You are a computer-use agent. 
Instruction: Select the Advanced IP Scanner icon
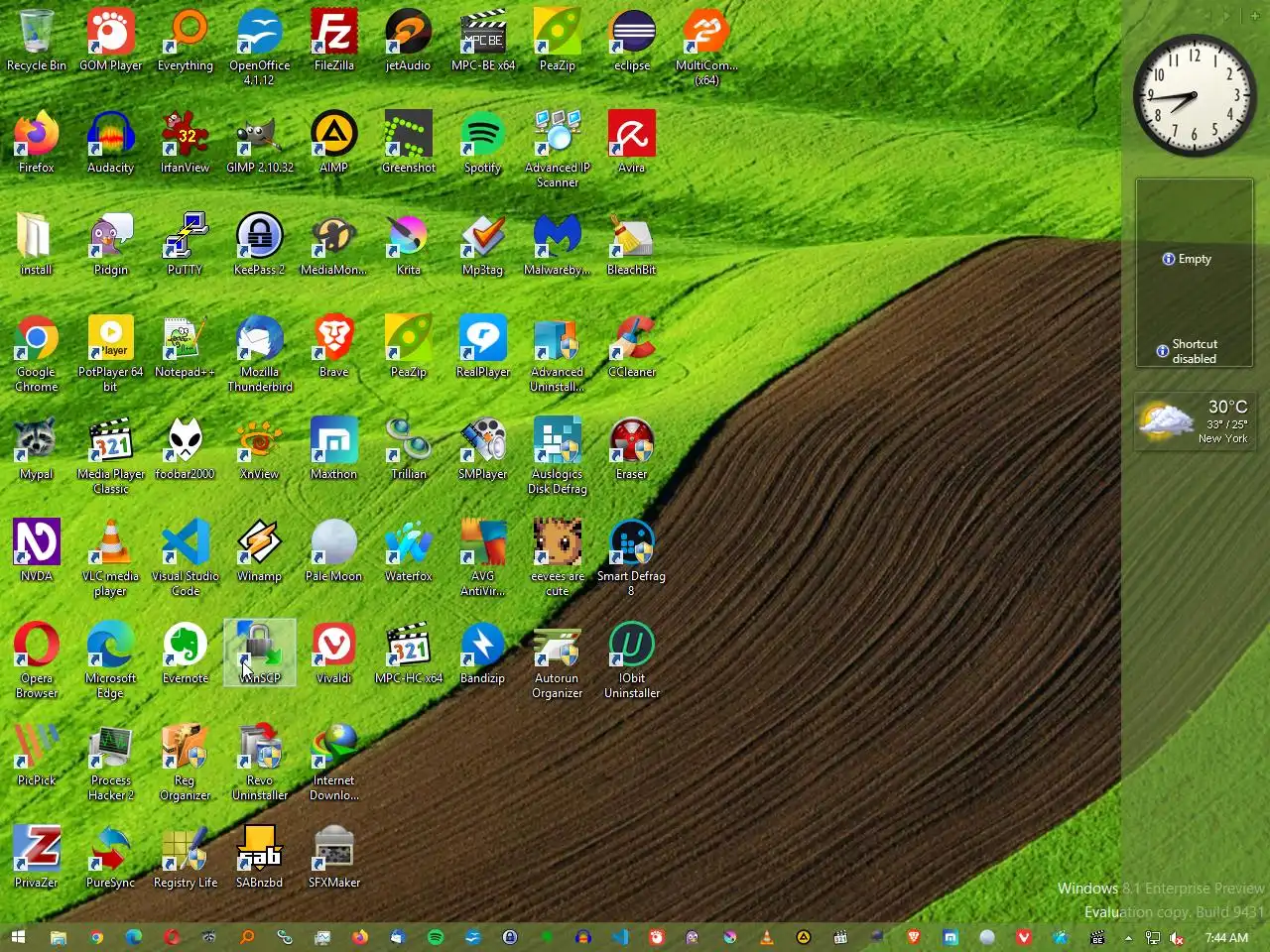[558, 150]
